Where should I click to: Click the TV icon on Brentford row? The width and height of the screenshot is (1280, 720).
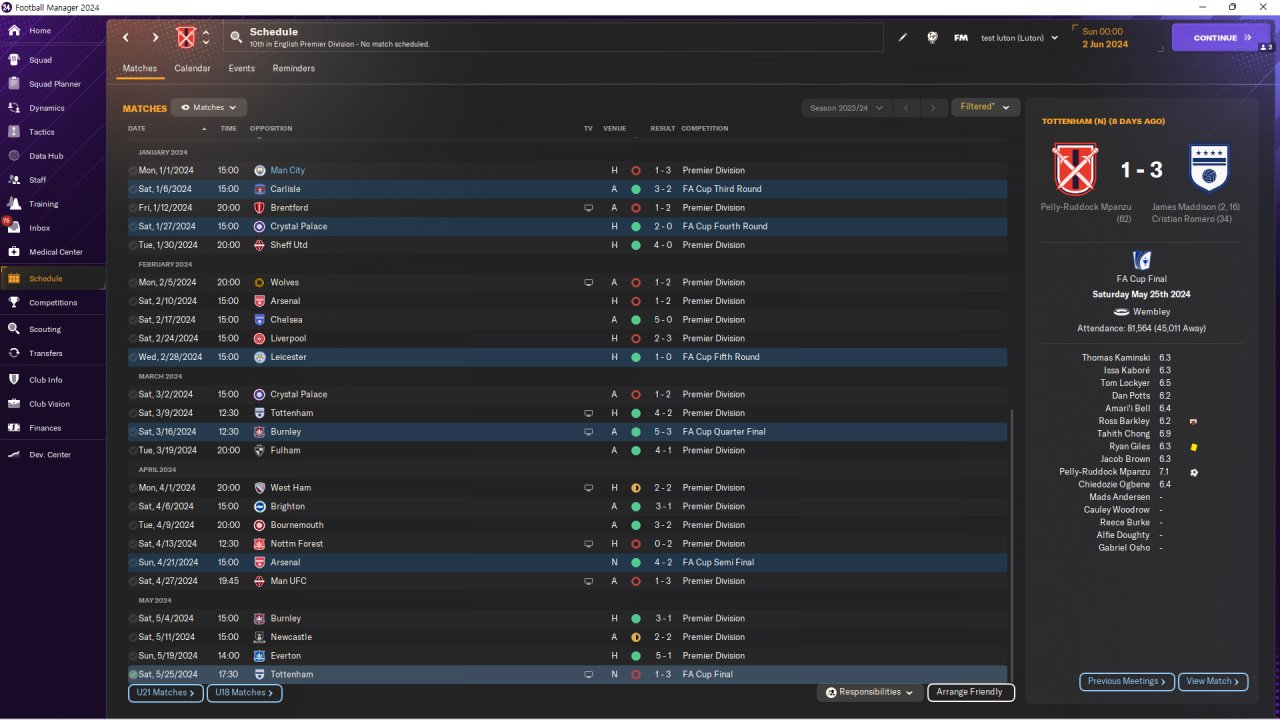coord(588,208)
